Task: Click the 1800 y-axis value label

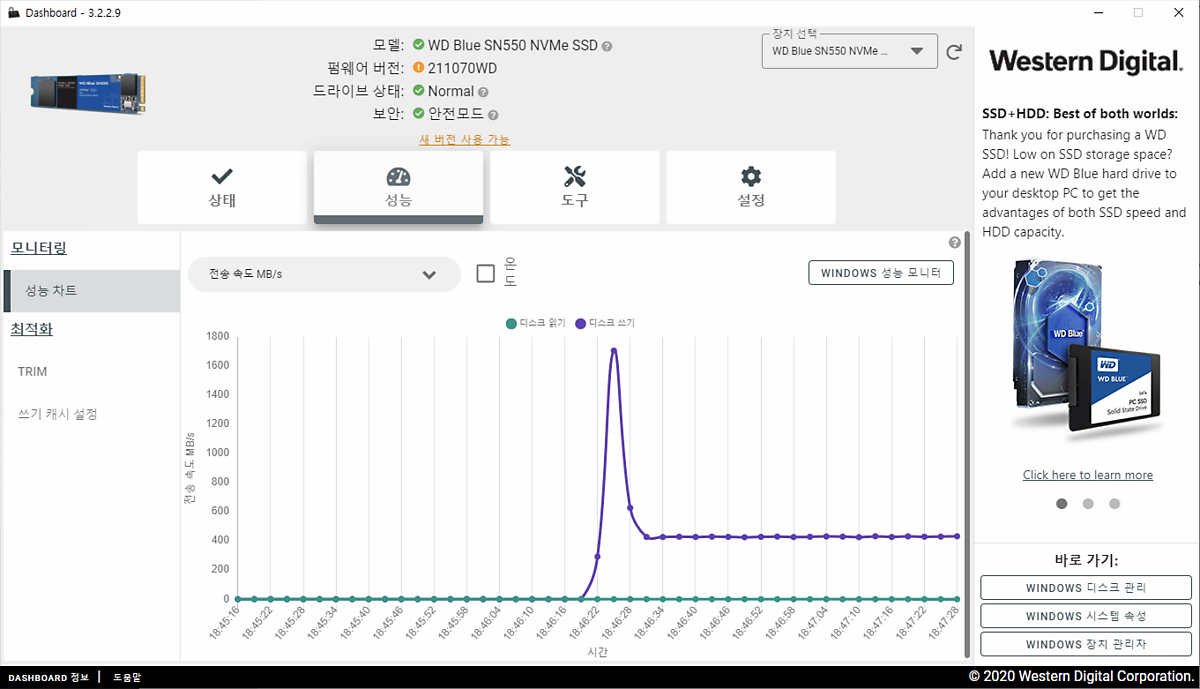Action: pyautogui.click(x=217, y=336)
